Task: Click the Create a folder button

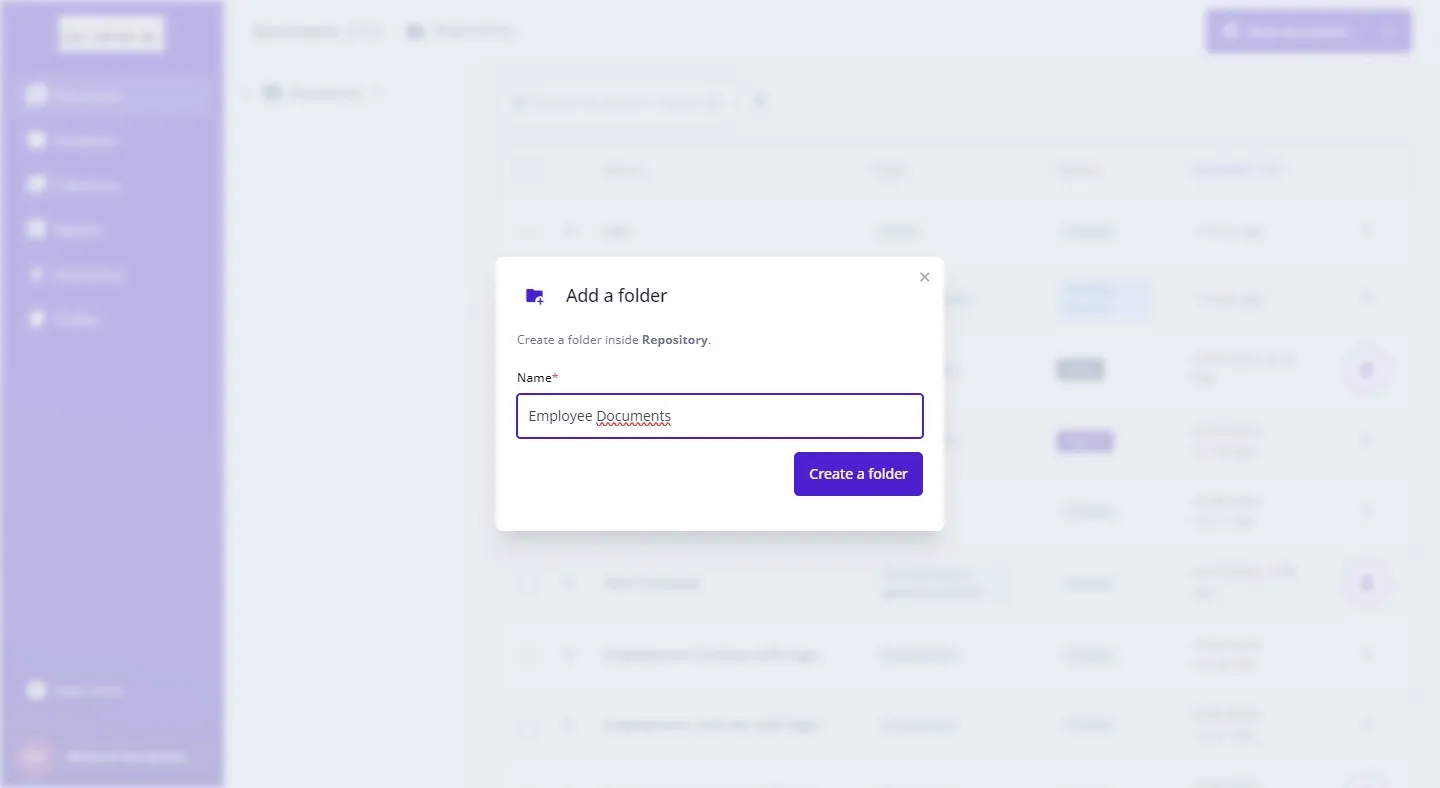Action: pyautogui.click(x=858, y=474)
